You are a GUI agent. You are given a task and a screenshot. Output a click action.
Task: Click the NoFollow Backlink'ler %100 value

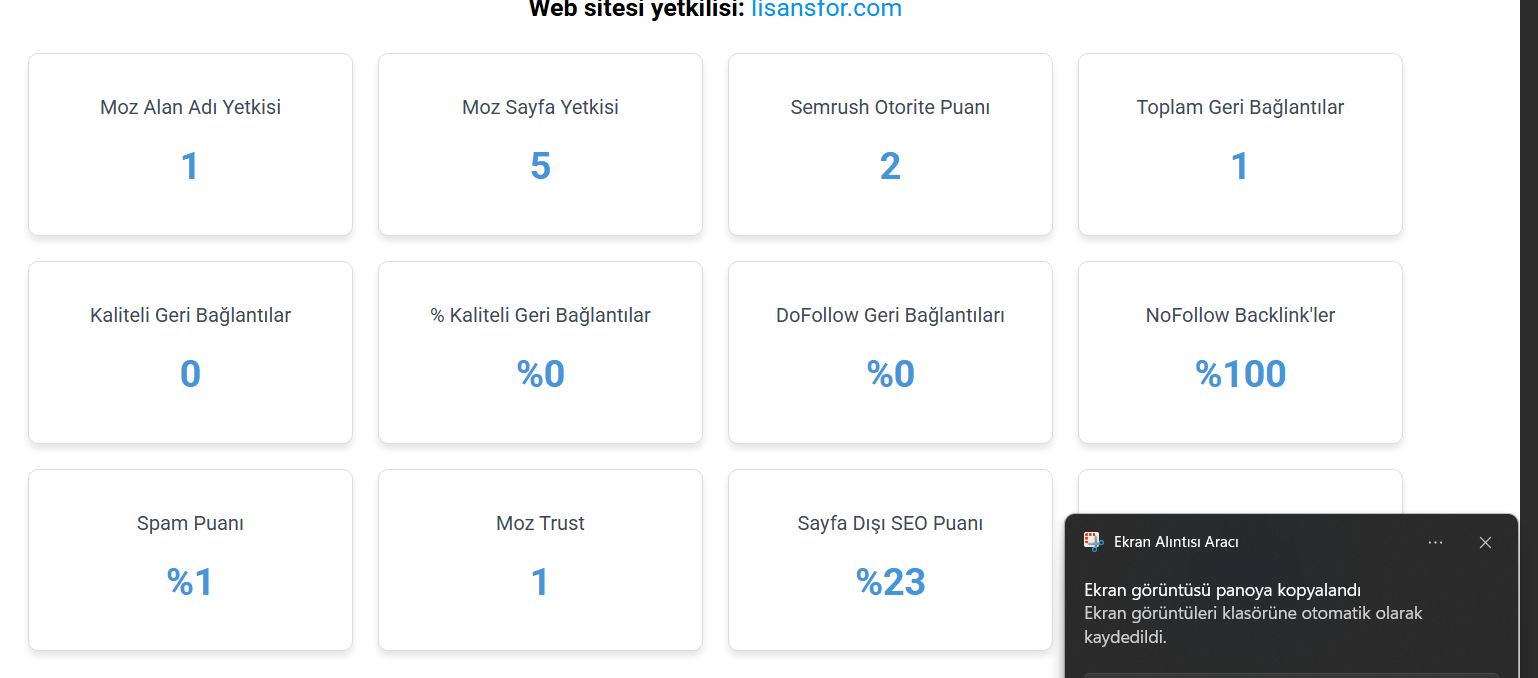pyautogui.click(x=1240, y=374)
